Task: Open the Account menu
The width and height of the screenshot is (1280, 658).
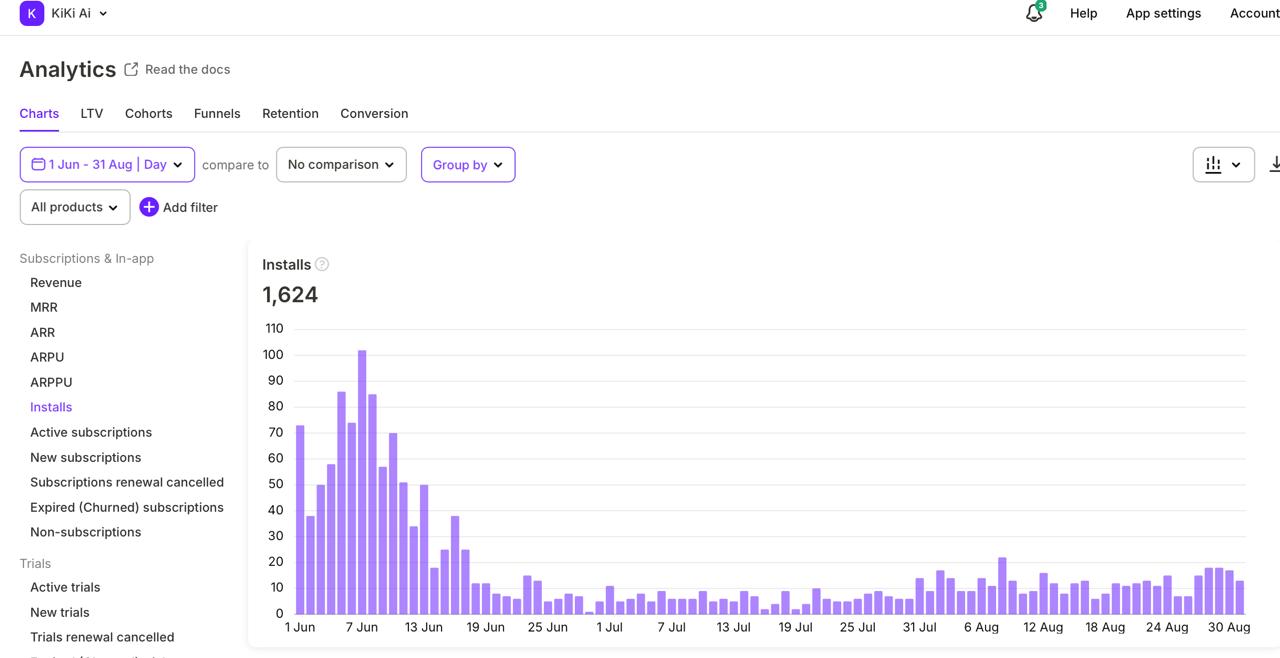Action: point(1254,13)
